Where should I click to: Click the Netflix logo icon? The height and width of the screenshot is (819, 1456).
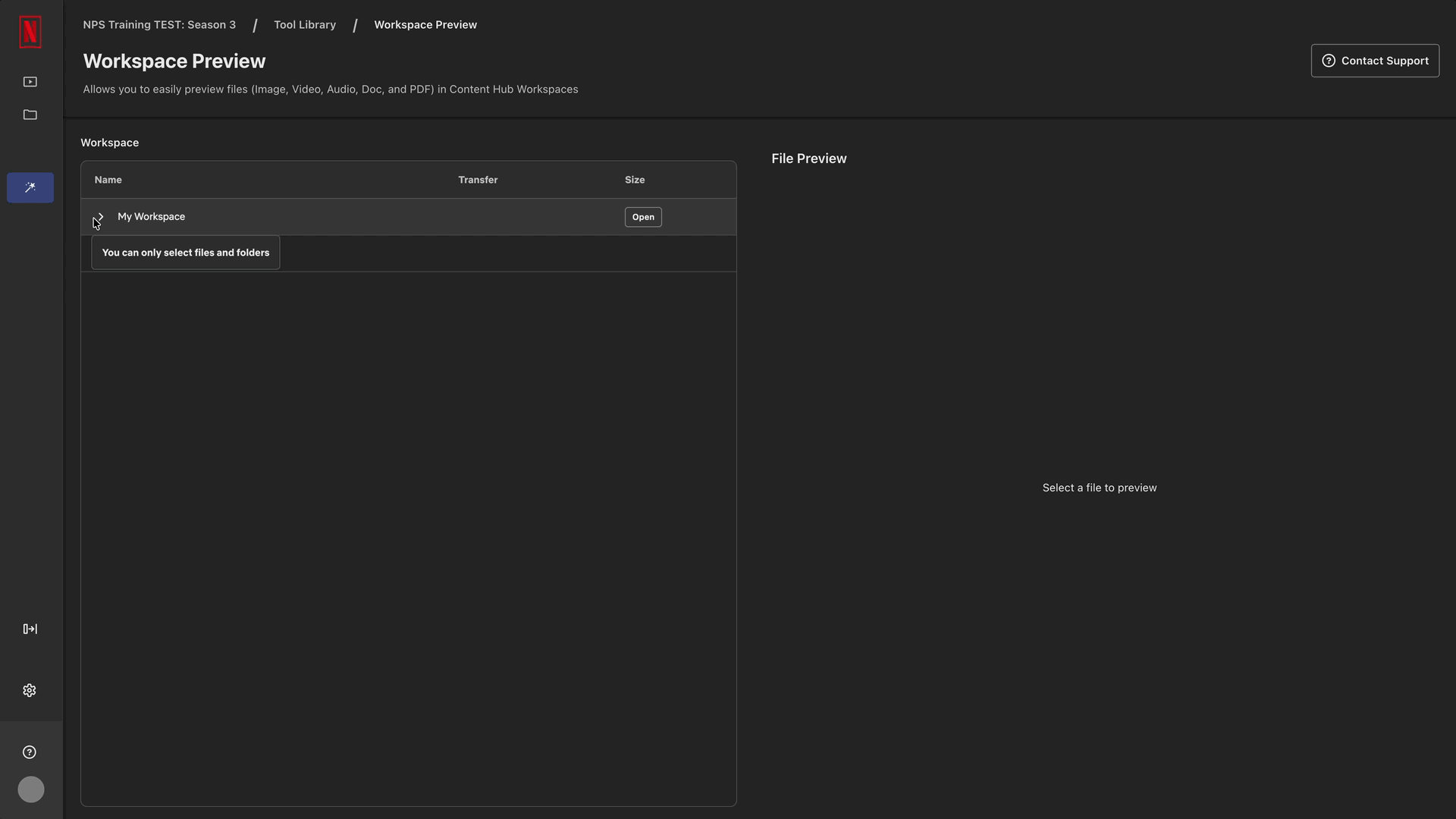tap(30, 32)
